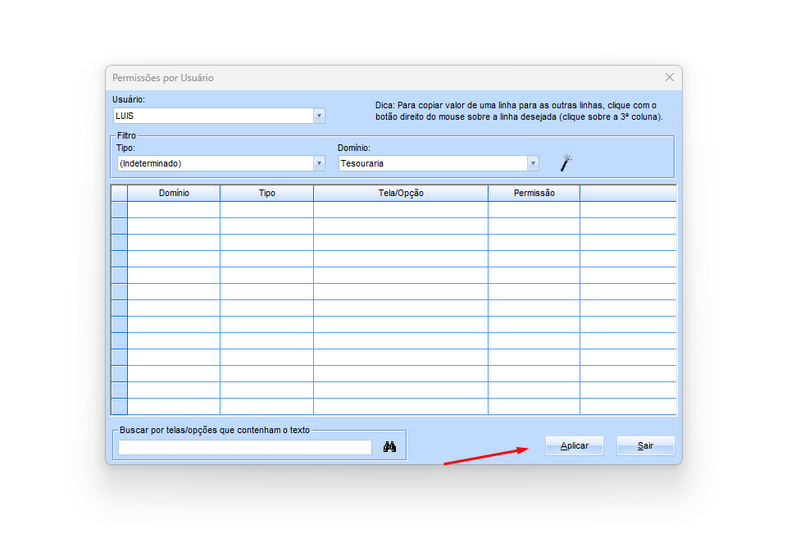Expand the Tipo filter dropdown arrow
Viewport: 800px width, 534px height.
coord(319,163)
